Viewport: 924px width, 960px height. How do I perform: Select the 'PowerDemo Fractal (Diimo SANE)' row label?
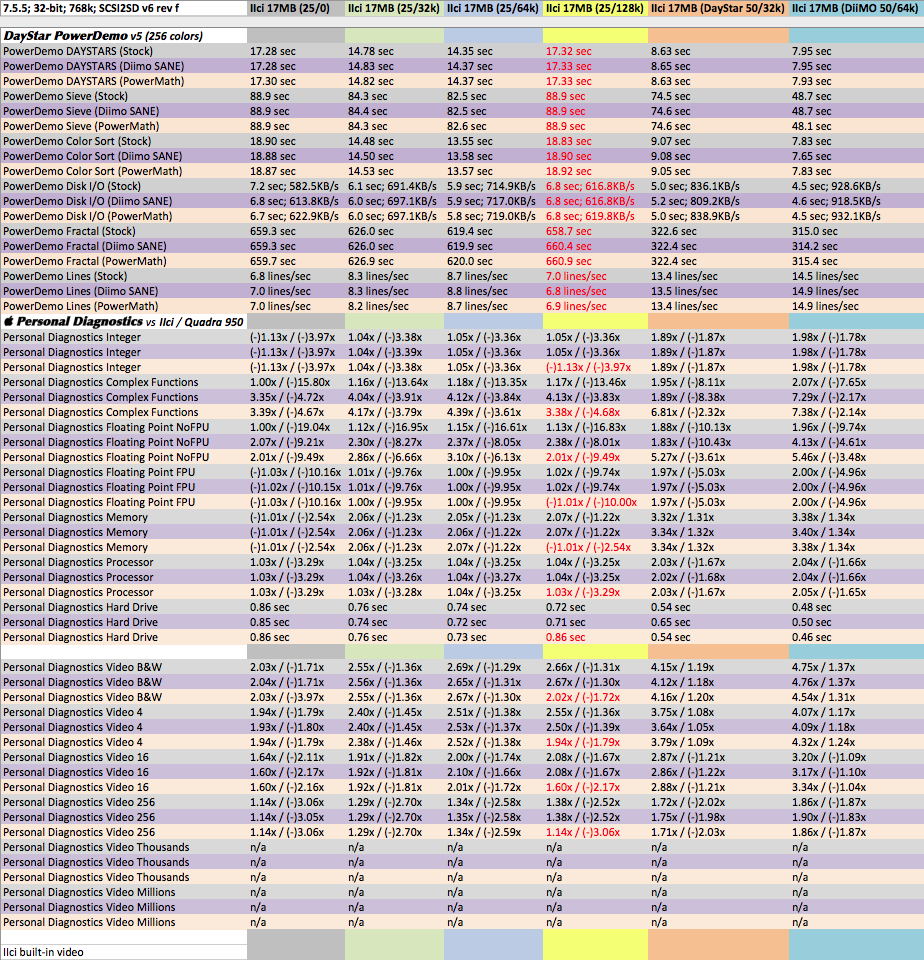85,246
